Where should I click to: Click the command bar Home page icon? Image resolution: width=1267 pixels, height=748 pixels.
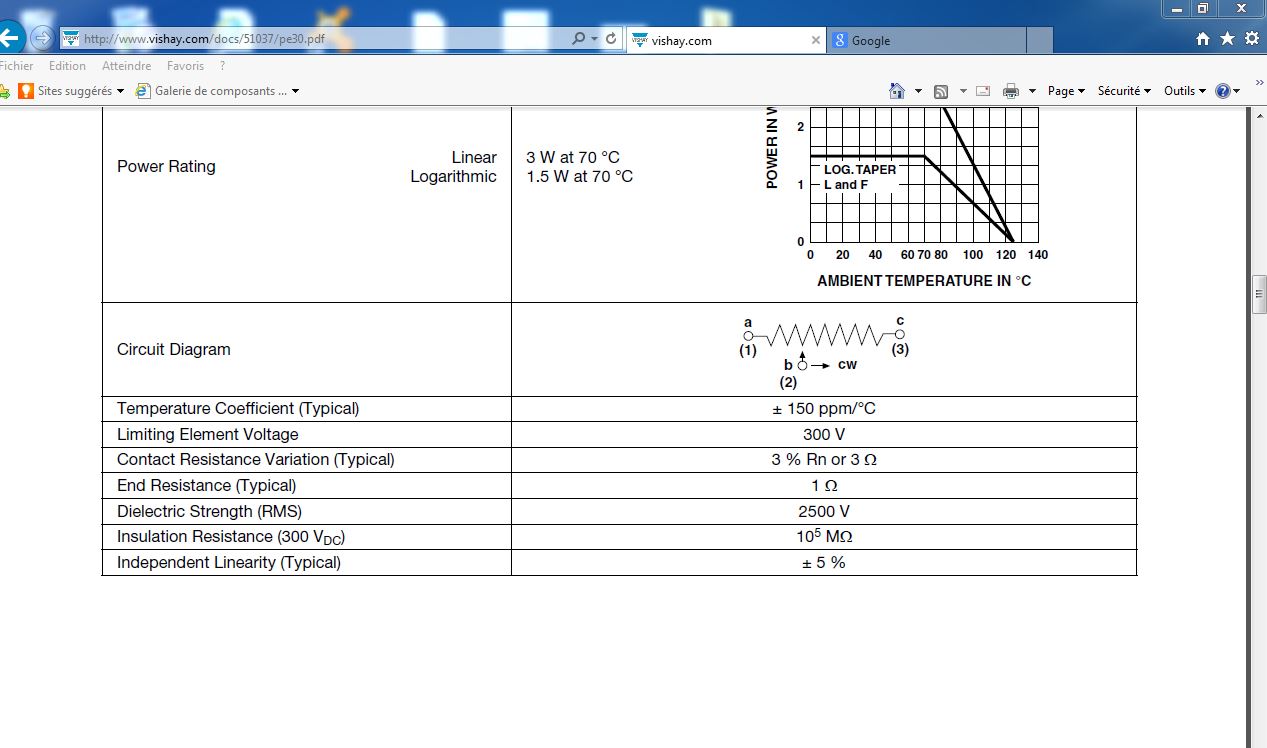(x=897, y=91)
